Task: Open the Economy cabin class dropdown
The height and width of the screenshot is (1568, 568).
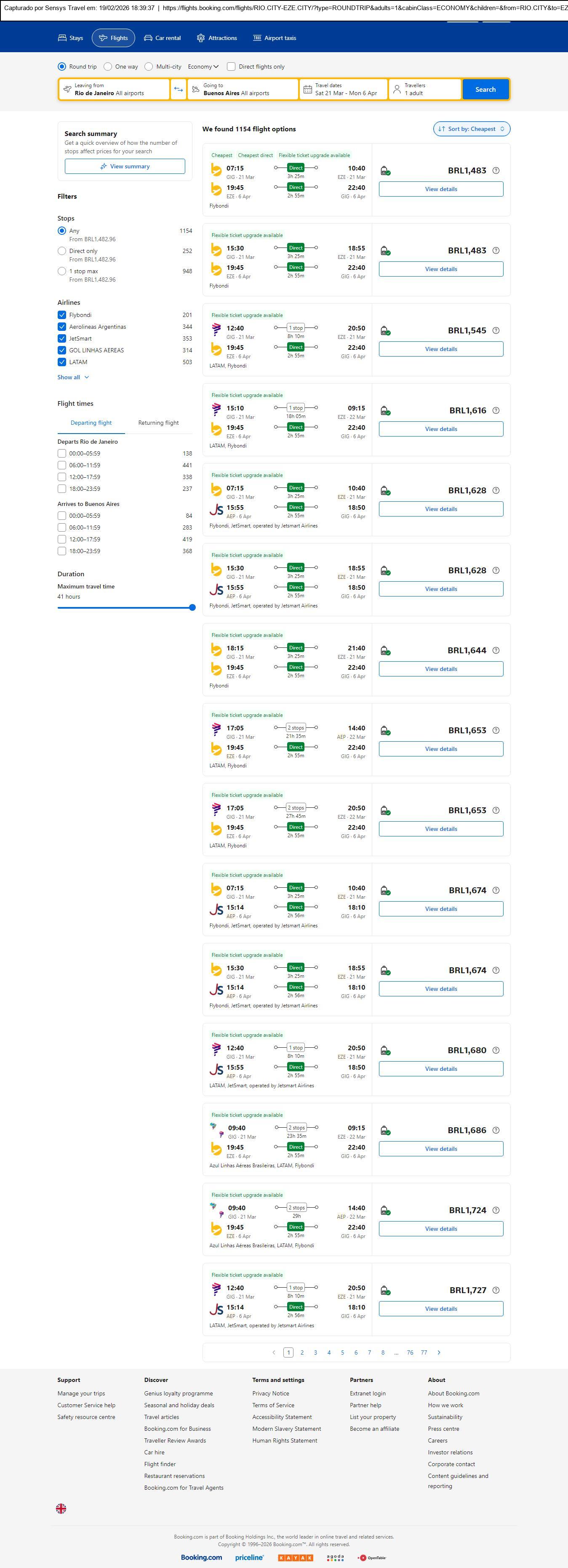Action: point(203,67)
